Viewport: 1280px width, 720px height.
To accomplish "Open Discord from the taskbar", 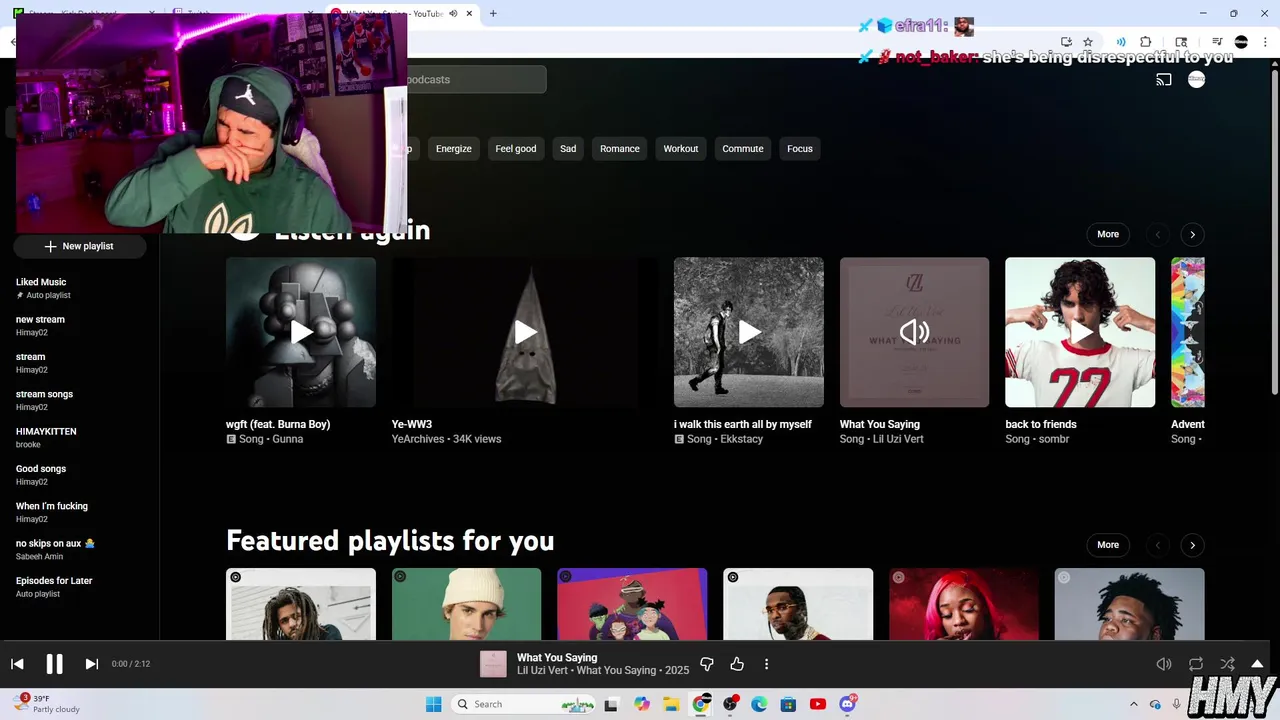I will 848,704.
